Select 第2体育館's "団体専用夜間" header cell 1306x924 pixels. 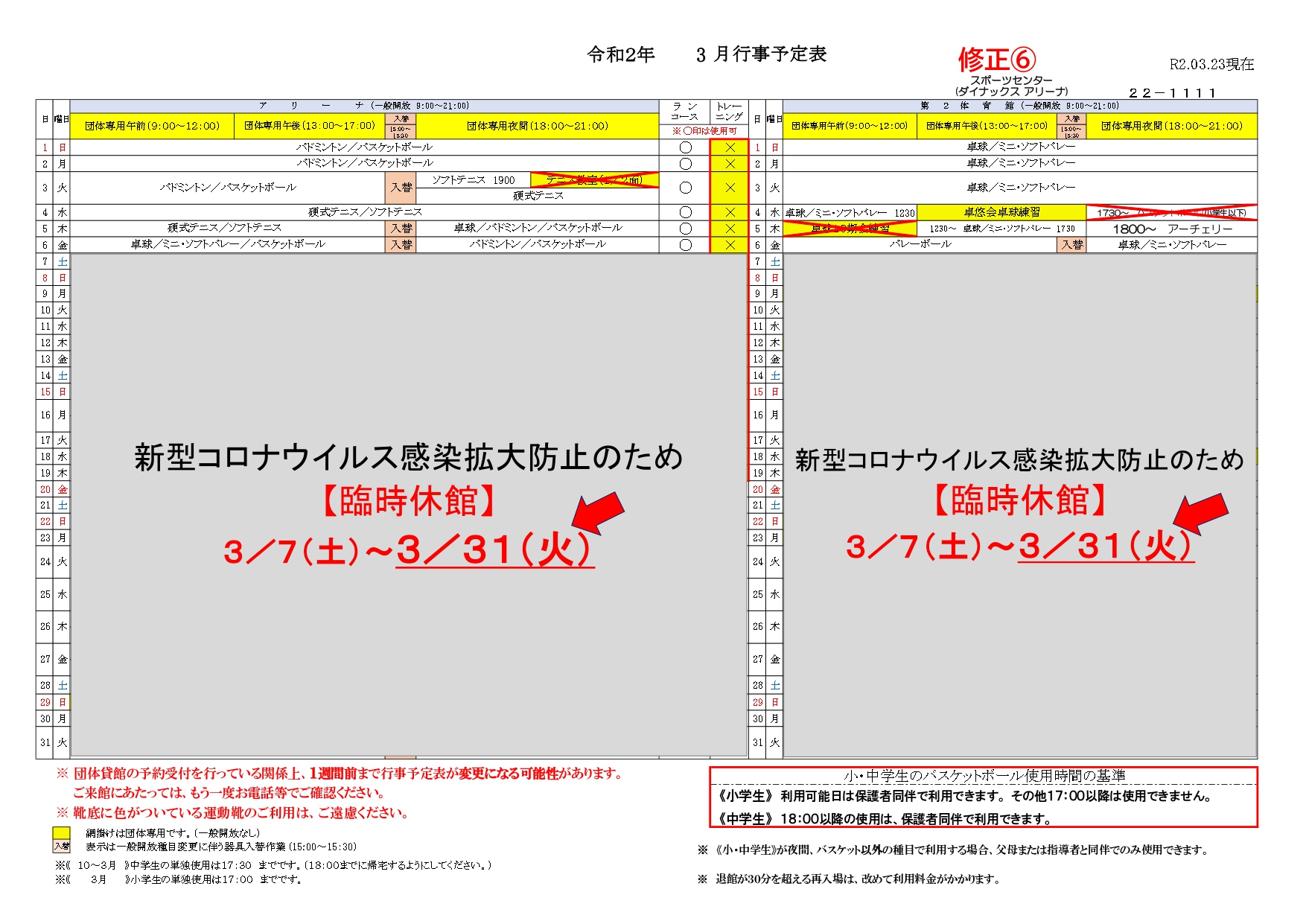coord(1172,126)
